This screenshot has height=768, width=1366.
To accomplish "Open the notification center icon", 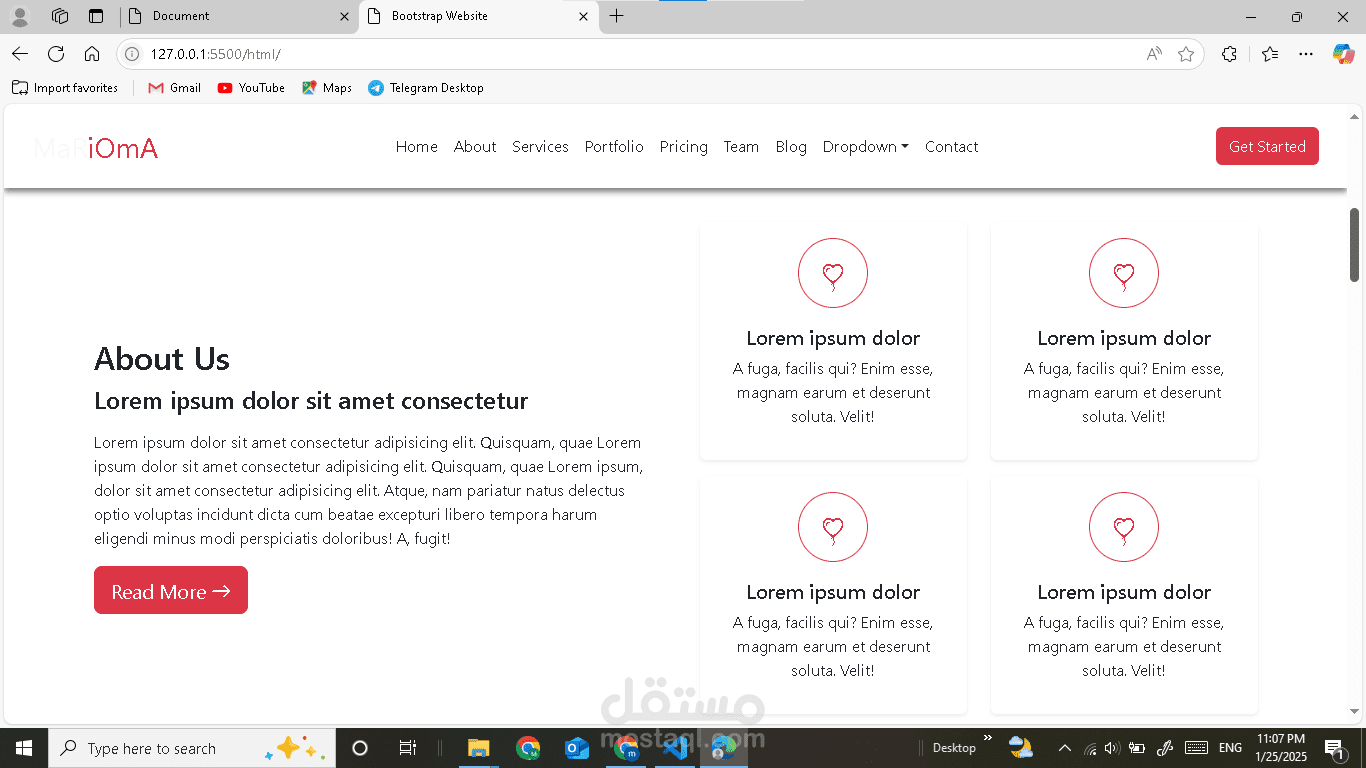I will point(1334,748).
